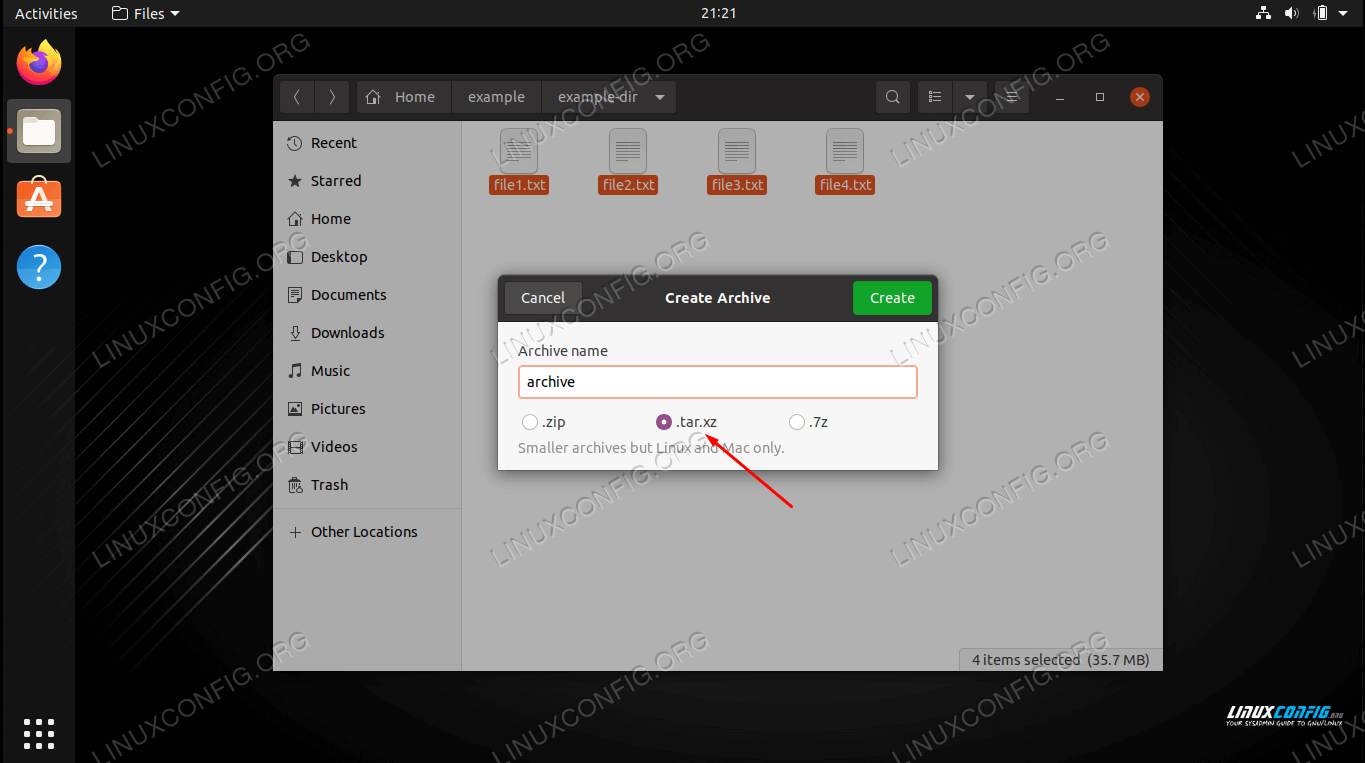Select the .7z format option
This screenshot has height=763, width=1365.
(808, 422)
